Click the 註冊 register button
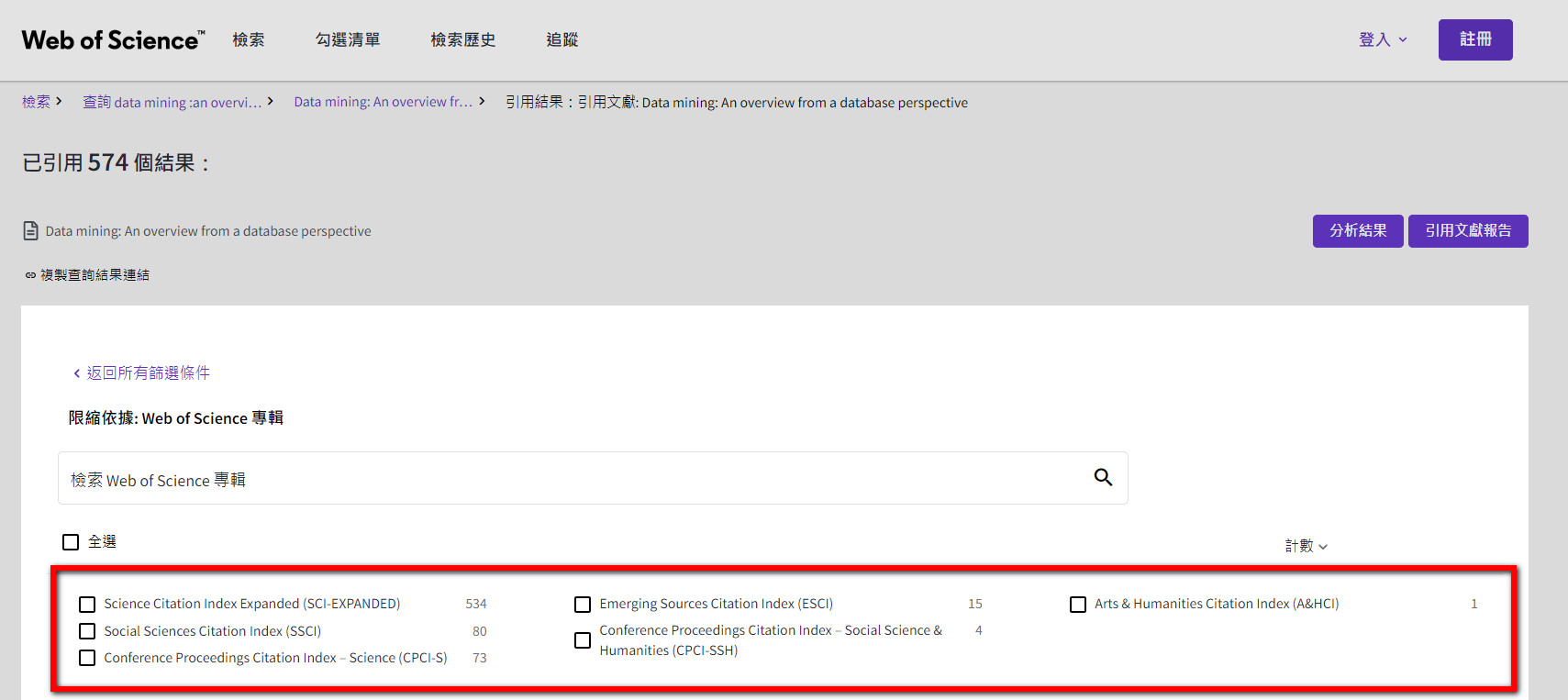 click(1475, 39)
